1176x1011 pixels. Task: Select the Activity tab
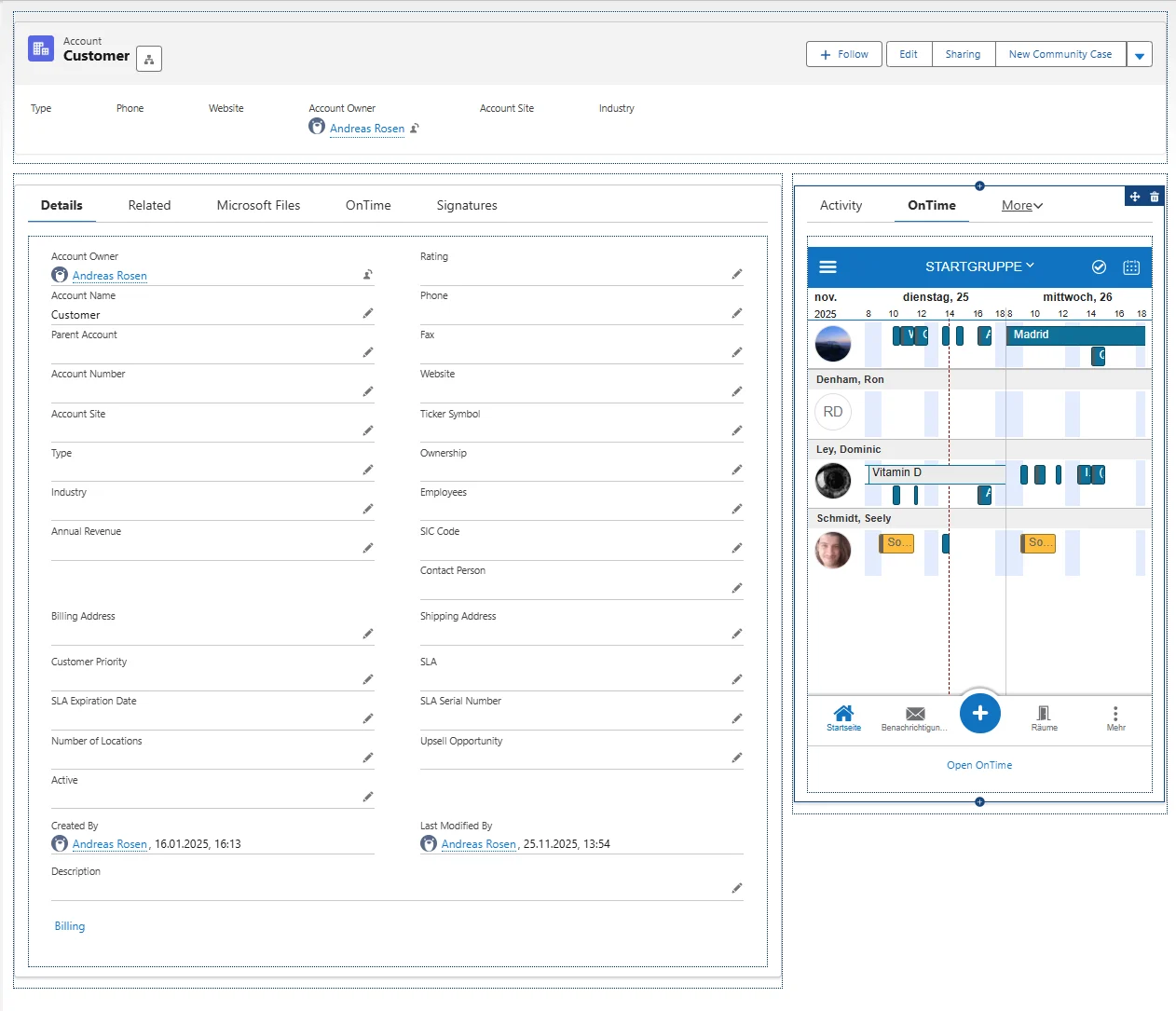point(841,206)
